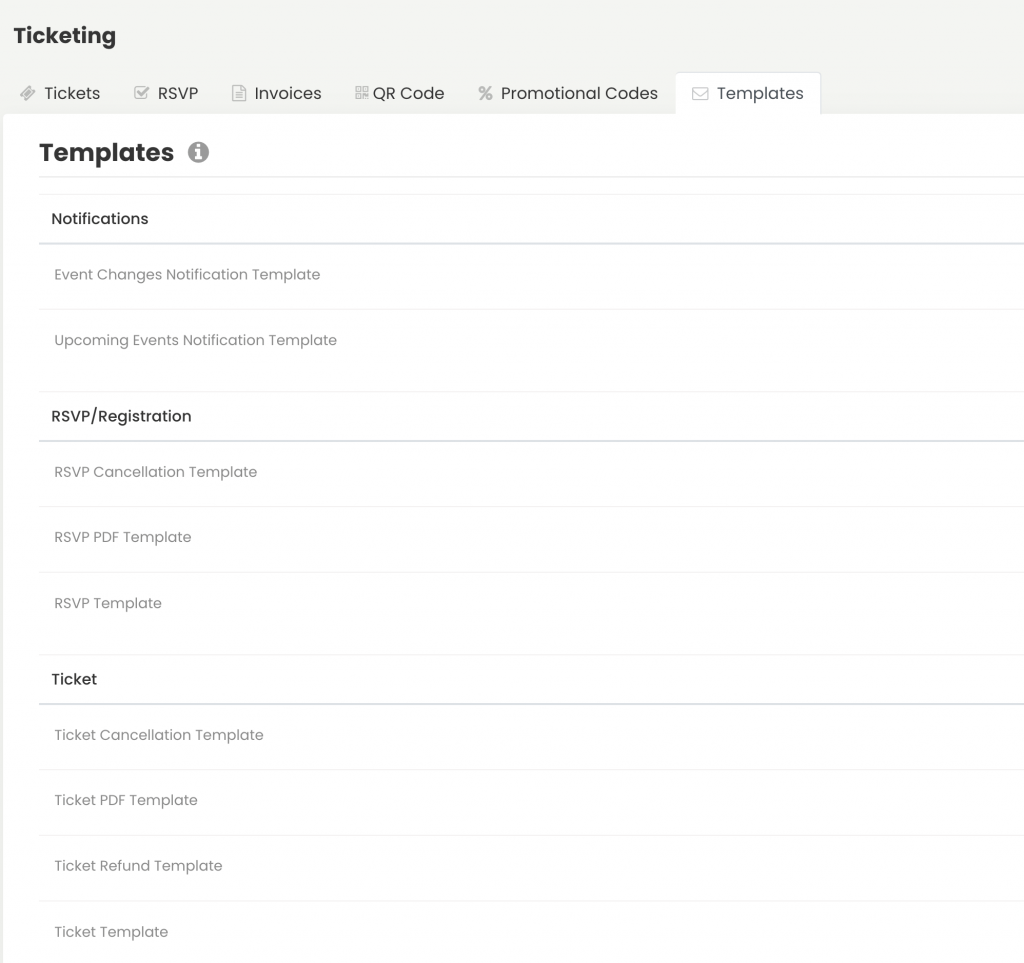Open Ticket Cancellation Template
Image resolution: width=1024 pixels, height=963 pixels.
[x=532, y=737]
